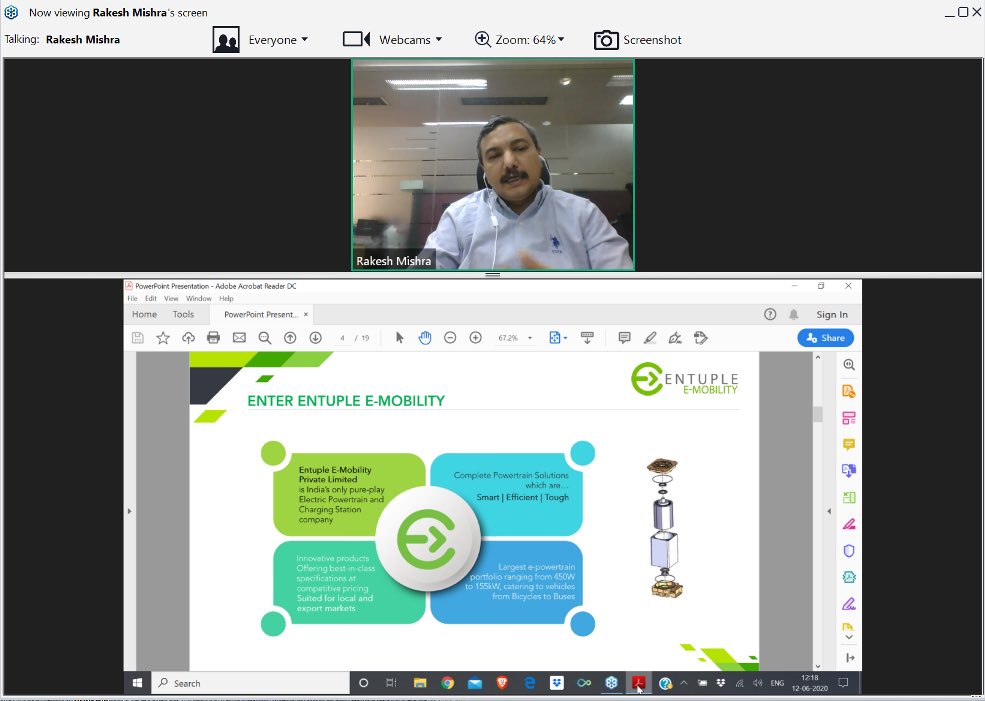Click the blue Share button
This screenshot has width=985, height=701.
tap(825, 338)
